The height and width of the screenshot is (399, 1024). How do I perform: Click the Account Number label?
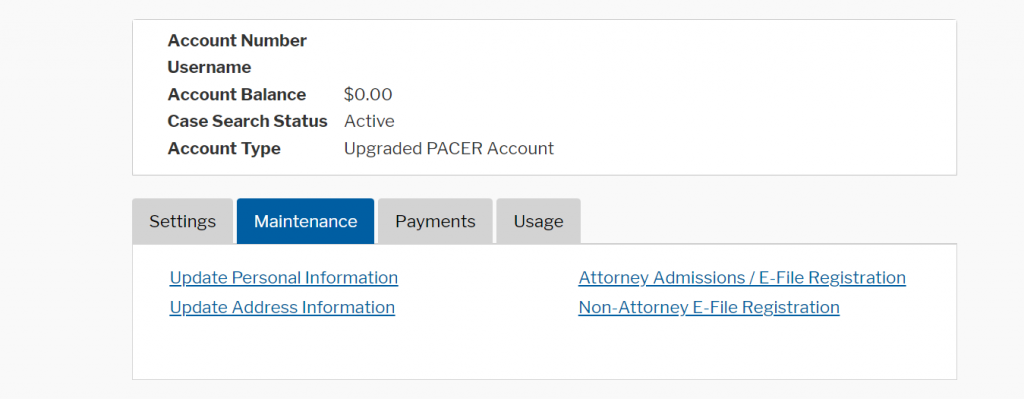pos(237,40)
